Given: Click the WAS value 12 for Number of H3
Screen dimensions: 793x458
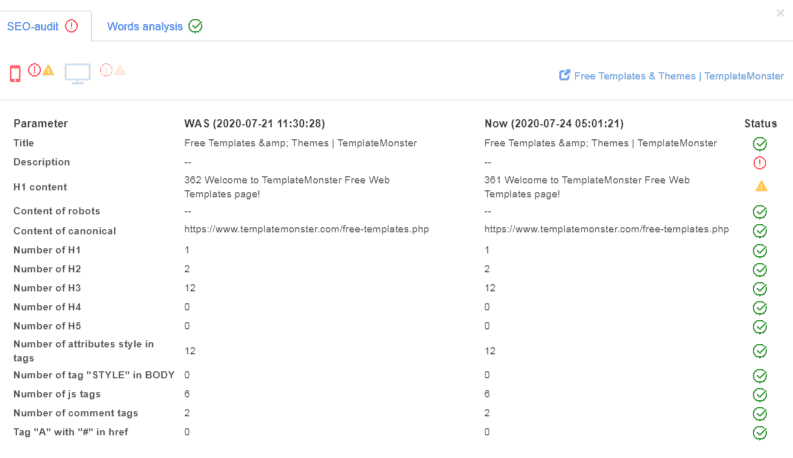Looking at the screenshot, I should tap(190, 288).
